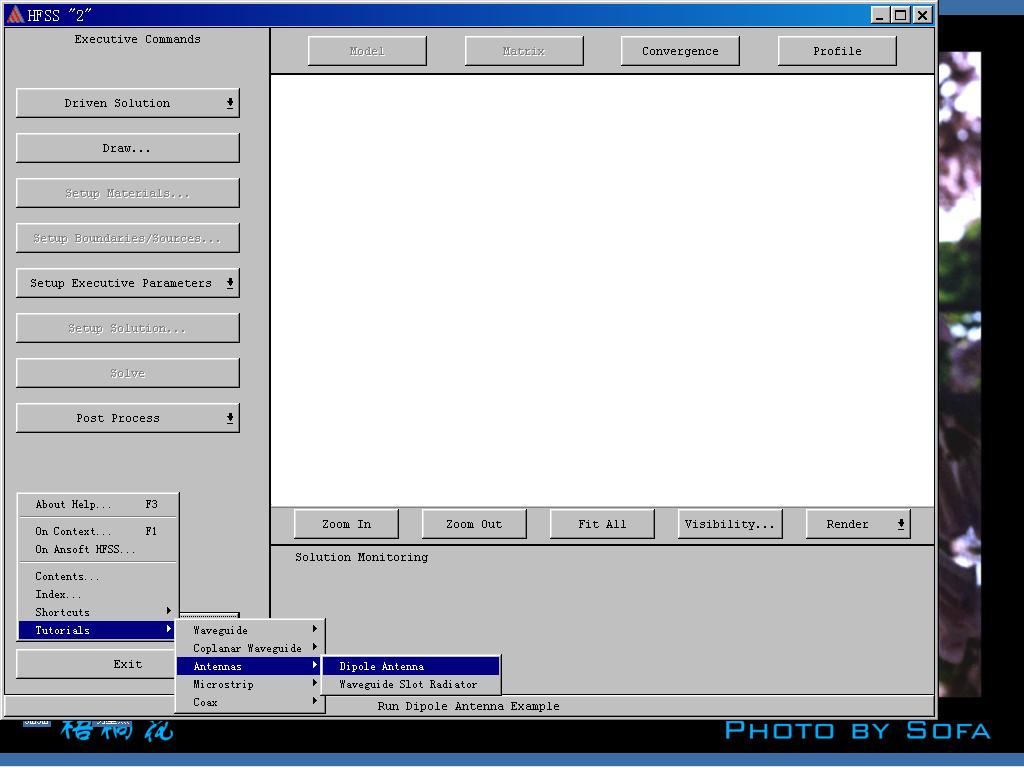Open the Convergence view
Image resolution: width=1024 pixels, height=768 pixels.
coord(680,51)
